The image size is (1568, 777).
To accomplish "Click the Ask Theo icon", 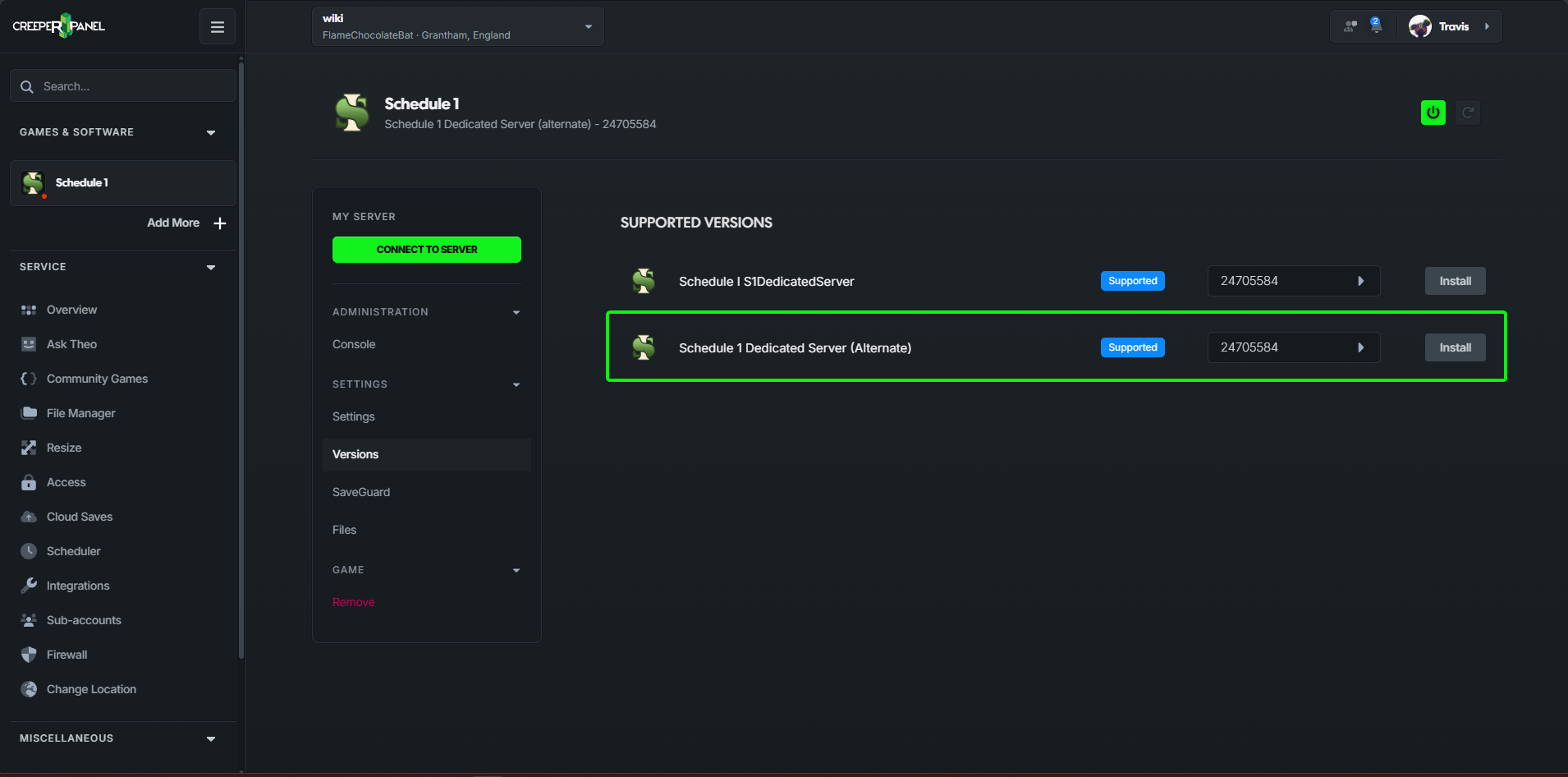I will [29, 344].
